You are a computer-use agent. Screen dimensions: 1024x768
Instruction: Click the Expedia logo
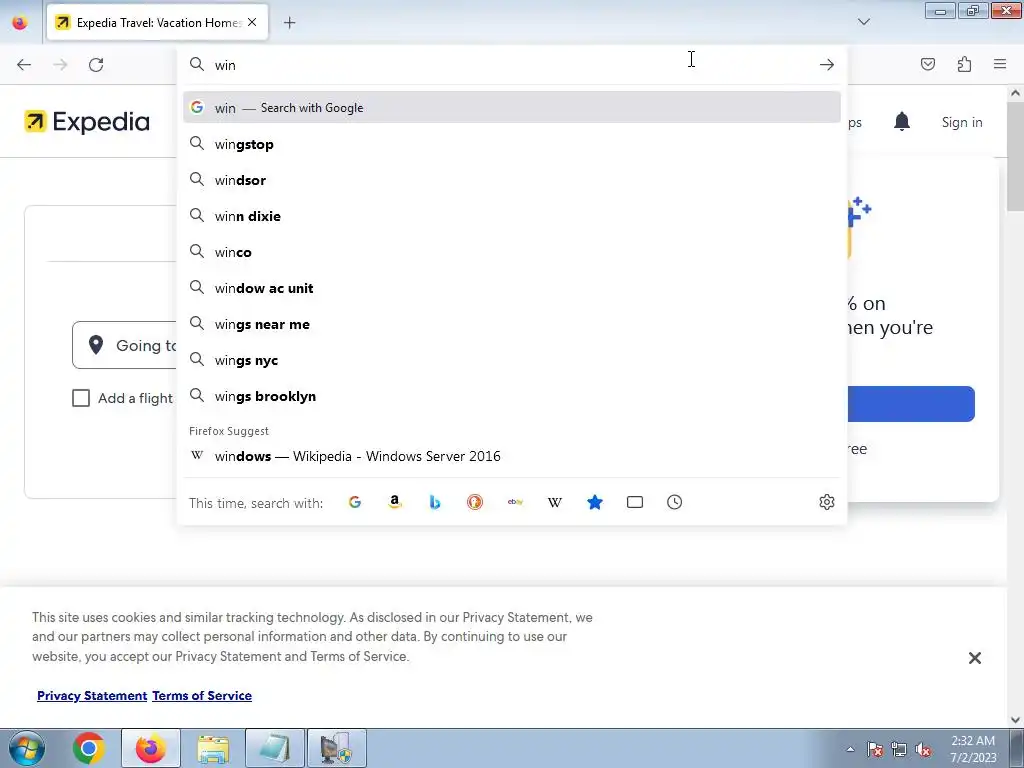87,122
